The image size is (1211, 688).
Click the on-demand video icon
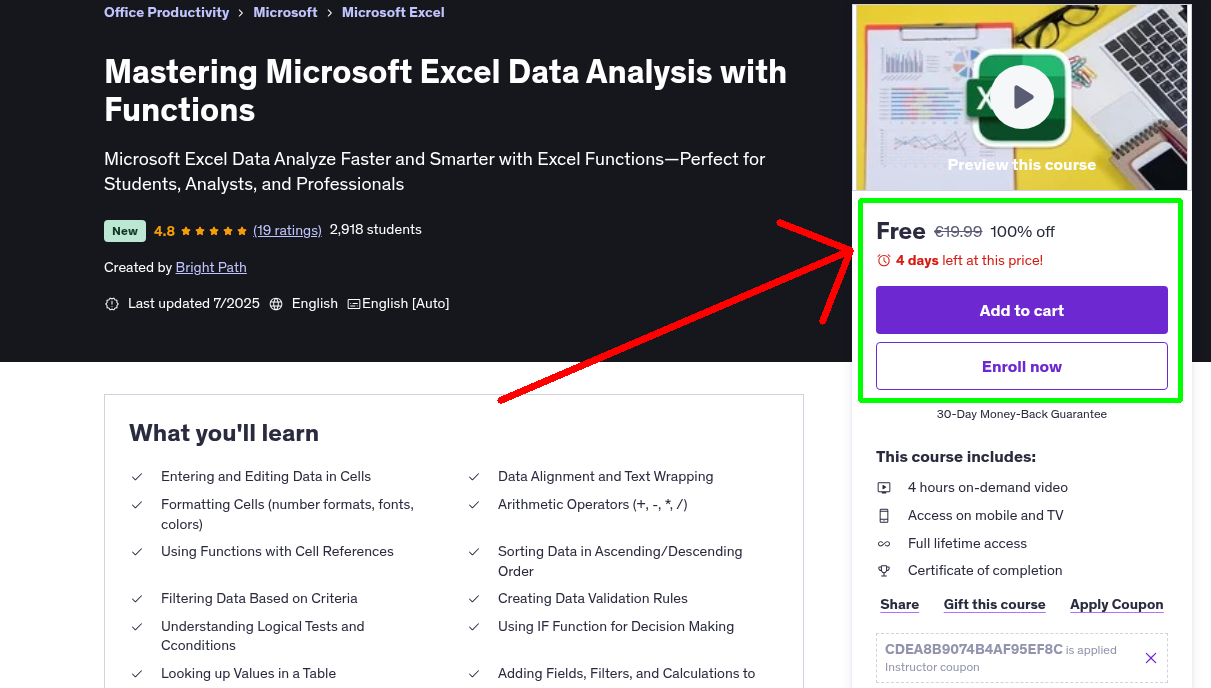(884, 488)
